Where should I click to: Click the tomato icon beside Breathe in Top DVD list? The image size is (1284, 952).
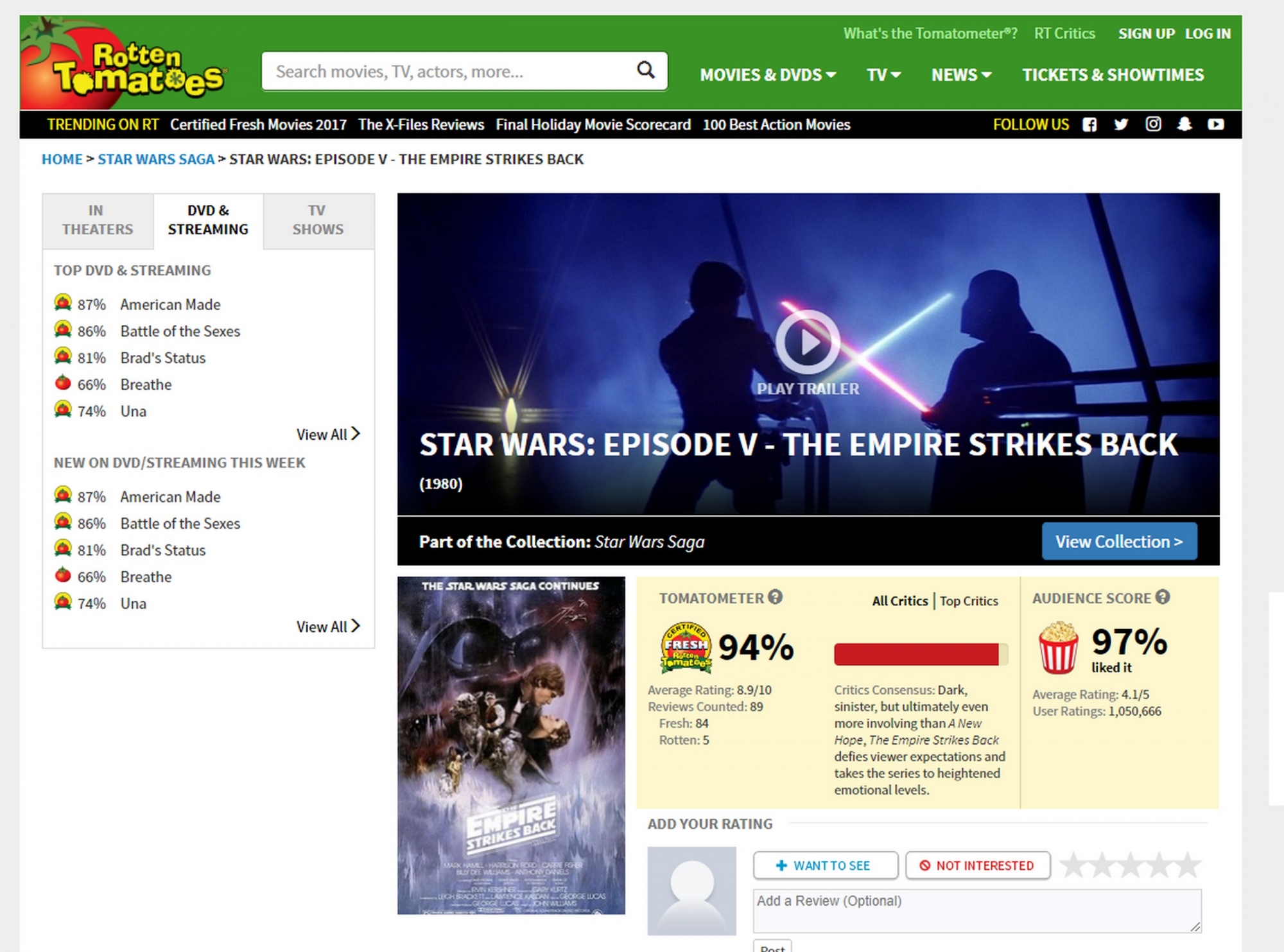62,383
